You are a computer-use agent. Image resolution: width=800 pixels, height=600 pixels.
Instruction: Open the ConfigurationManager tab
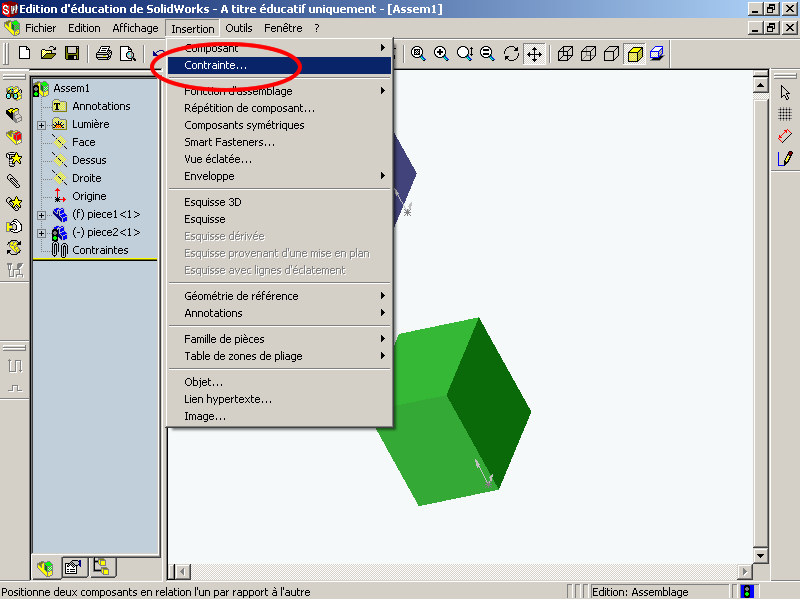point(102,566)
